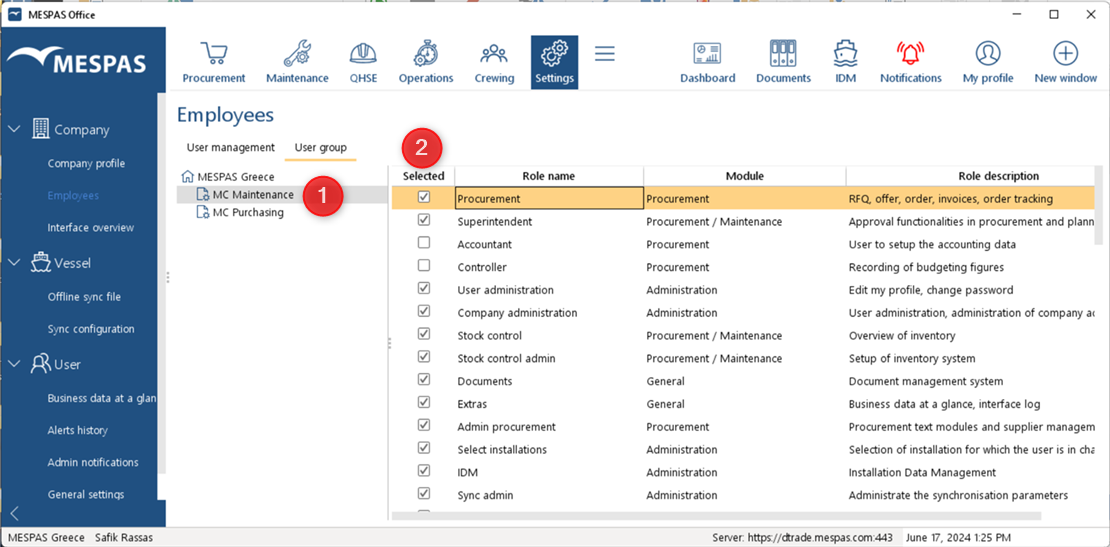Switch to the User management tab
The height and width of the screenshot is (547, 1110).
[231, 148]
